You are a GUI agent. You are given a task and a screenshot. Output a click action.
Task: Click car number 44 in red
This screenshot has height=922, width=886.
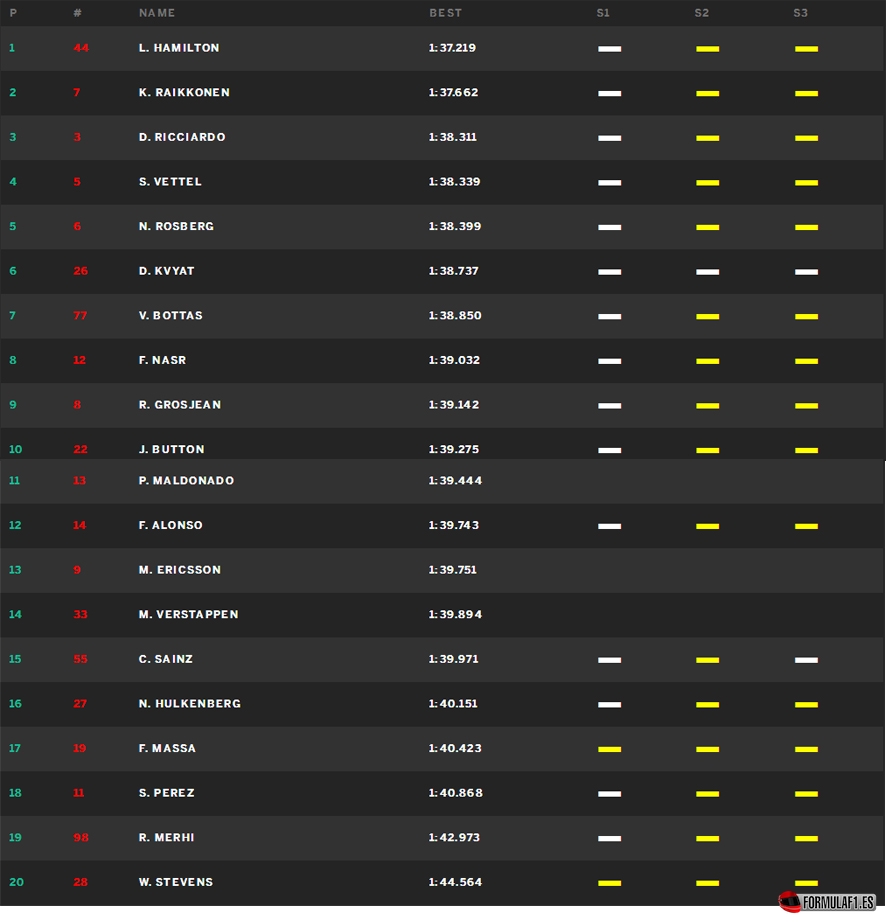[x=81, y=48]
